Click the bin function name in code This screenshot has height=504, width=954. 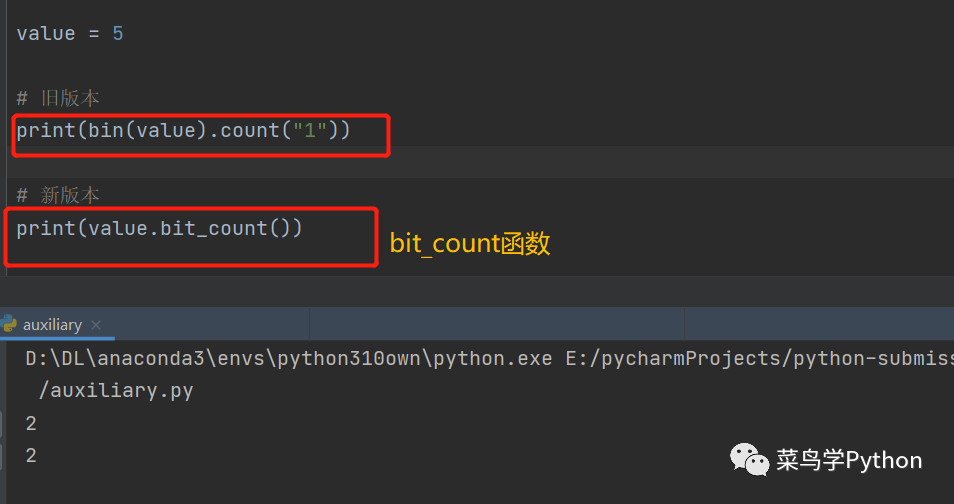(106, 130)
